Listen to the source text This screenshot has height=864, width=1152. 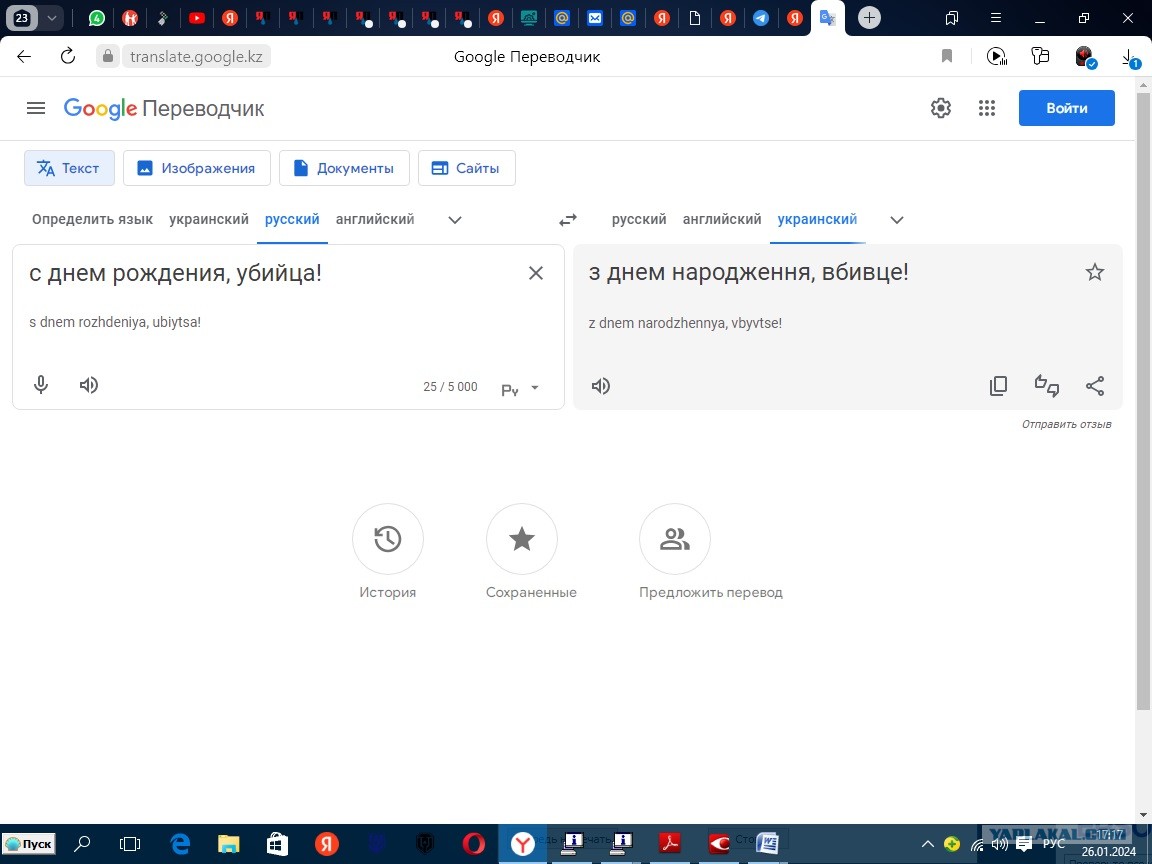[x=89, y=385]
